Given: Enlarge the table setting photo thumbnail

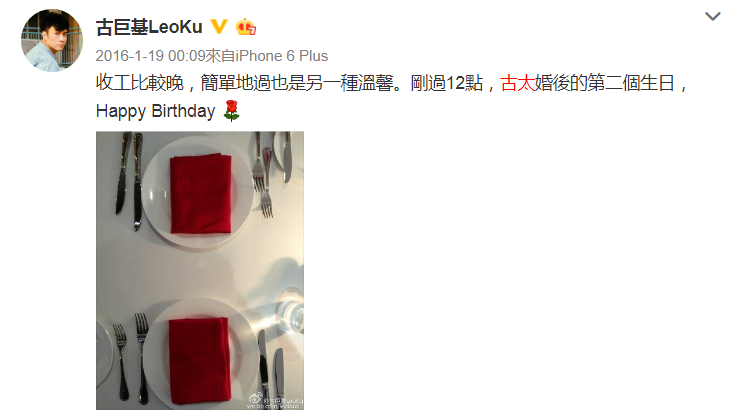Looking at the screenshot, I should tap(200, 271).
